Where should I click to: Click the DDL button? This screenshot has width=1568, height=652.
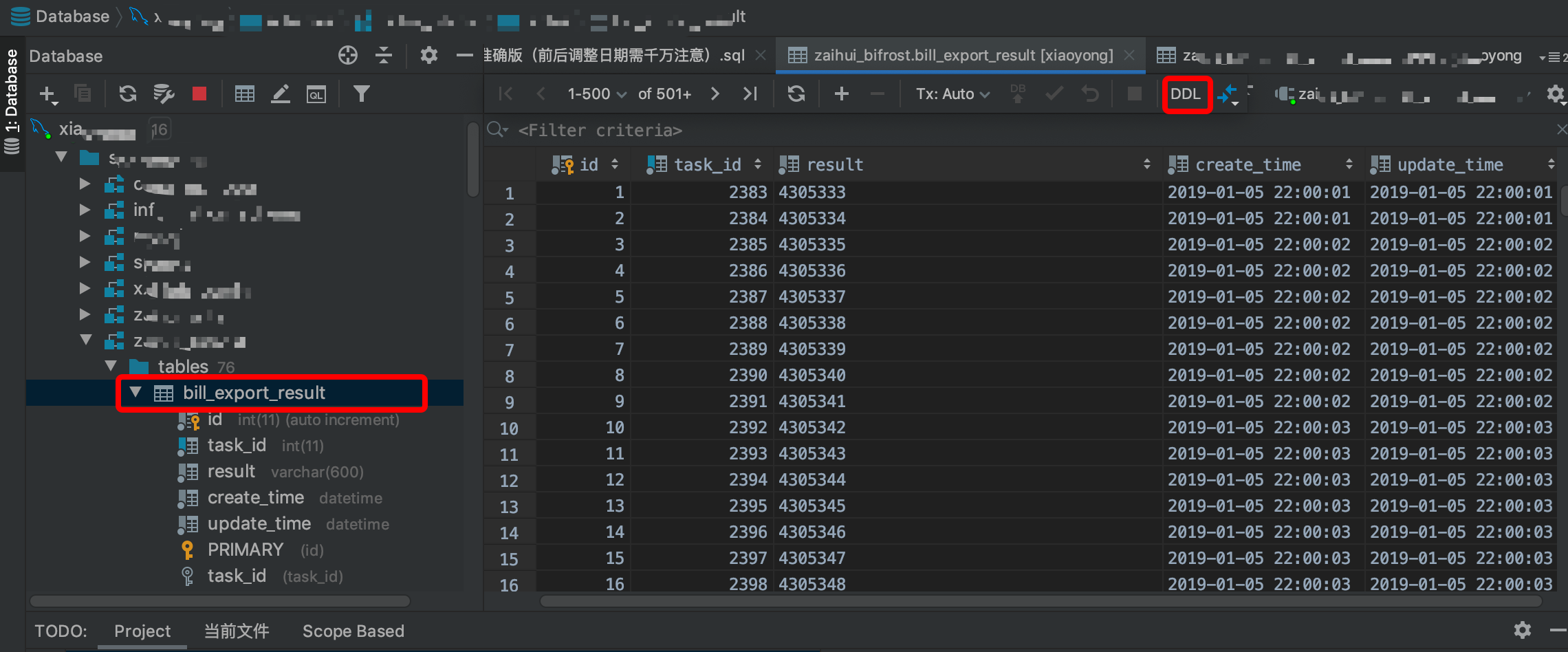coord(1185,94)
